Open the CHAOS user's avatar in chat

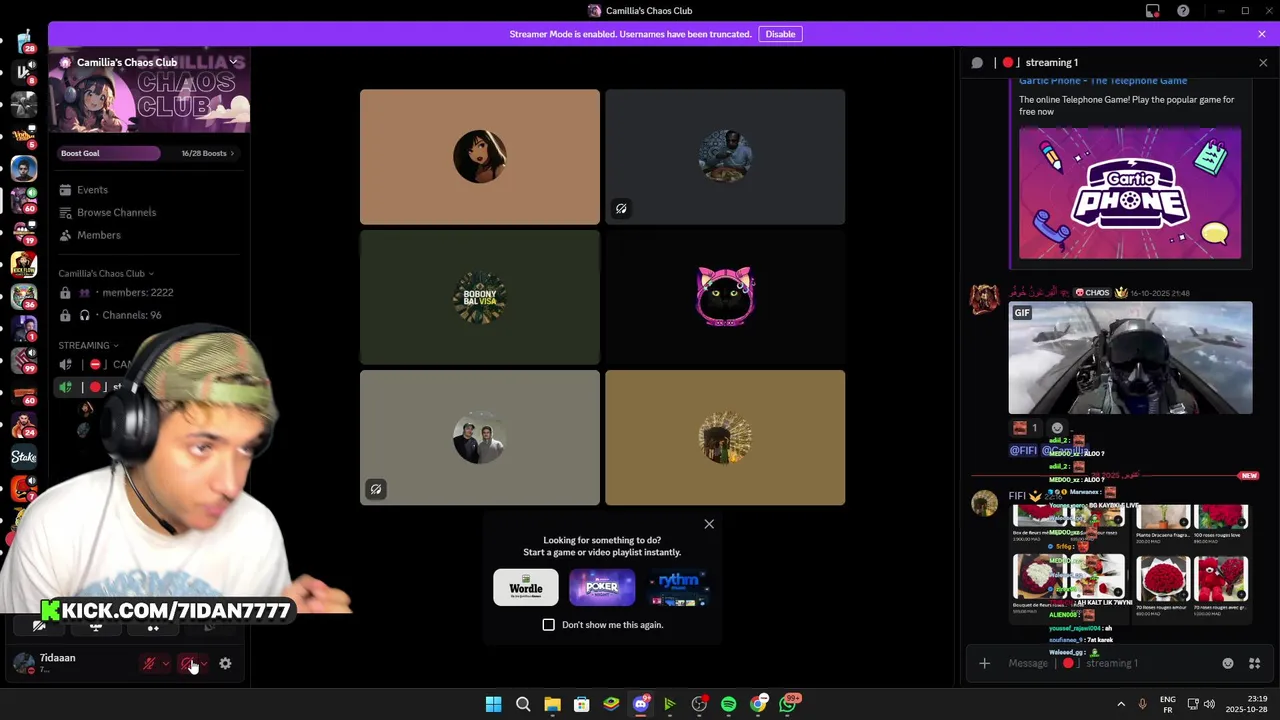(x=984, y=300)
